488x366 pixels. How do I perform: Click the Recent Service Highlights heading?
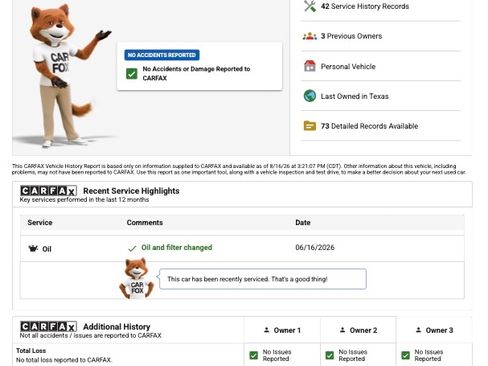click(x=131, y=191)
